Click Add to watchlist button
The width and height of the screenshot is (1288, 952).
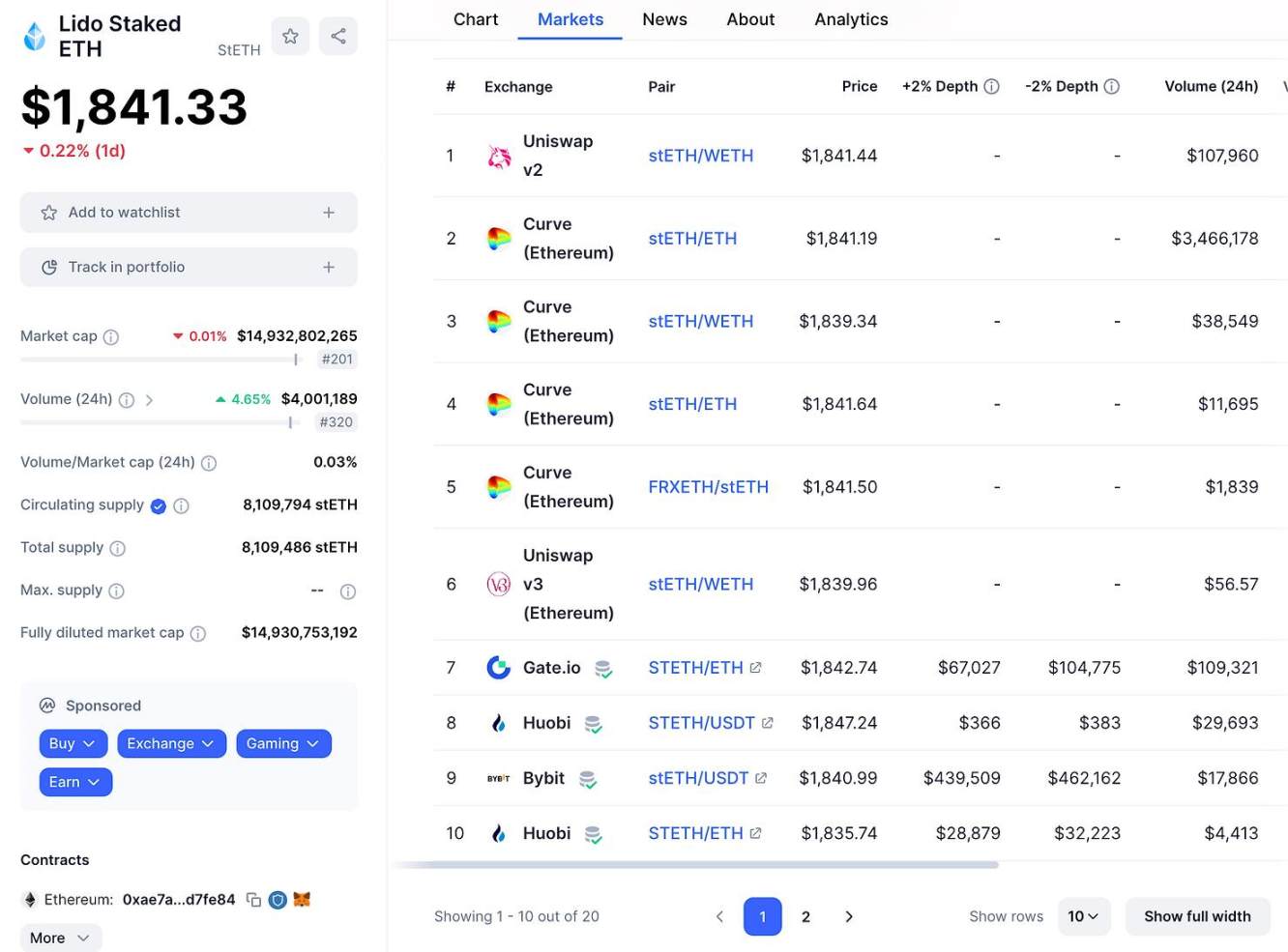point(189,213)
